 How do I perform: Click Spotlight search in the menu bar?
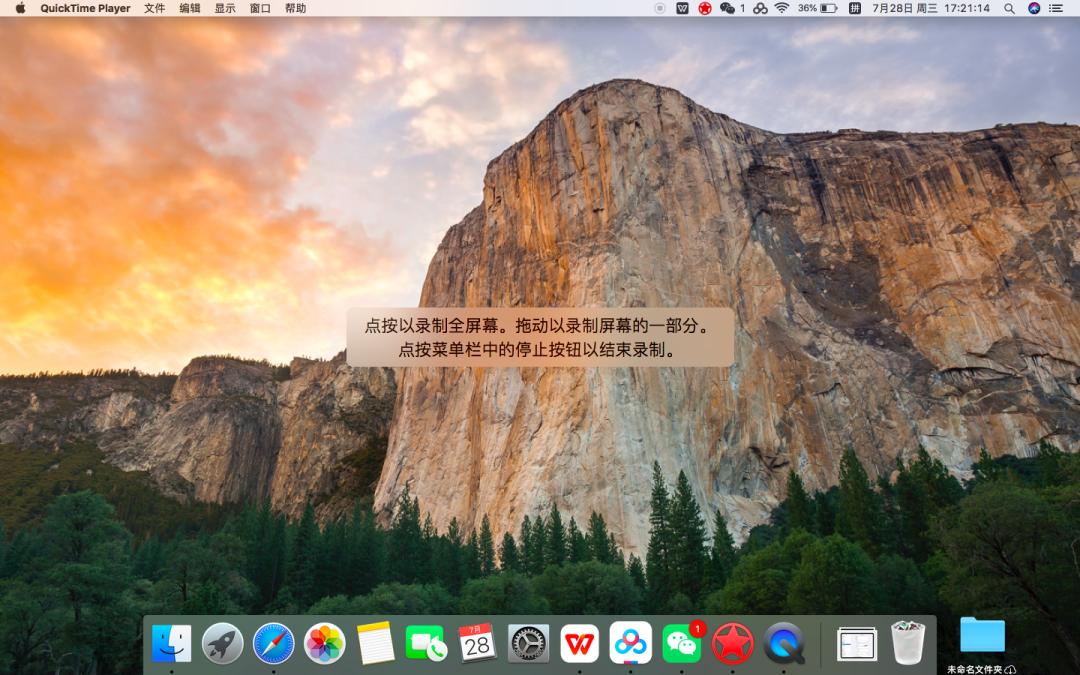[1010, 9]
